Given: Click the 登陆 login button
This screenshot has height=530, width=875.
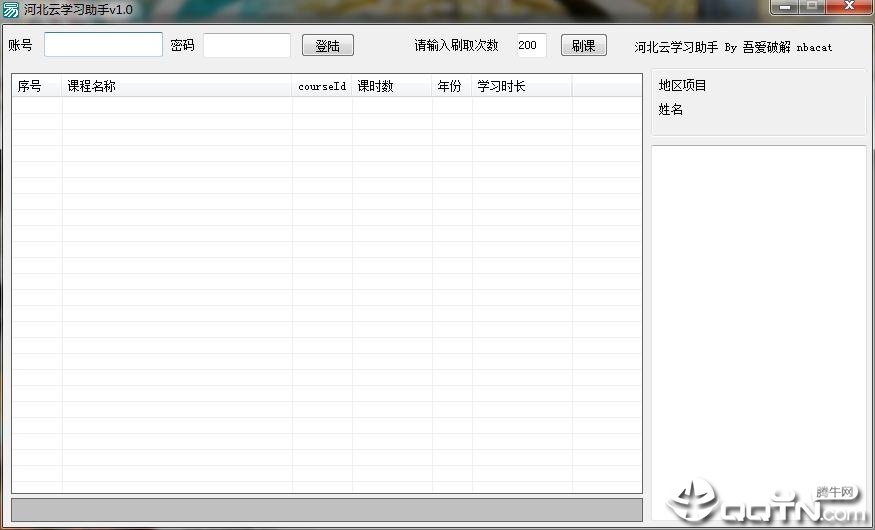Looking at the screenshot, I should [328, 45].
